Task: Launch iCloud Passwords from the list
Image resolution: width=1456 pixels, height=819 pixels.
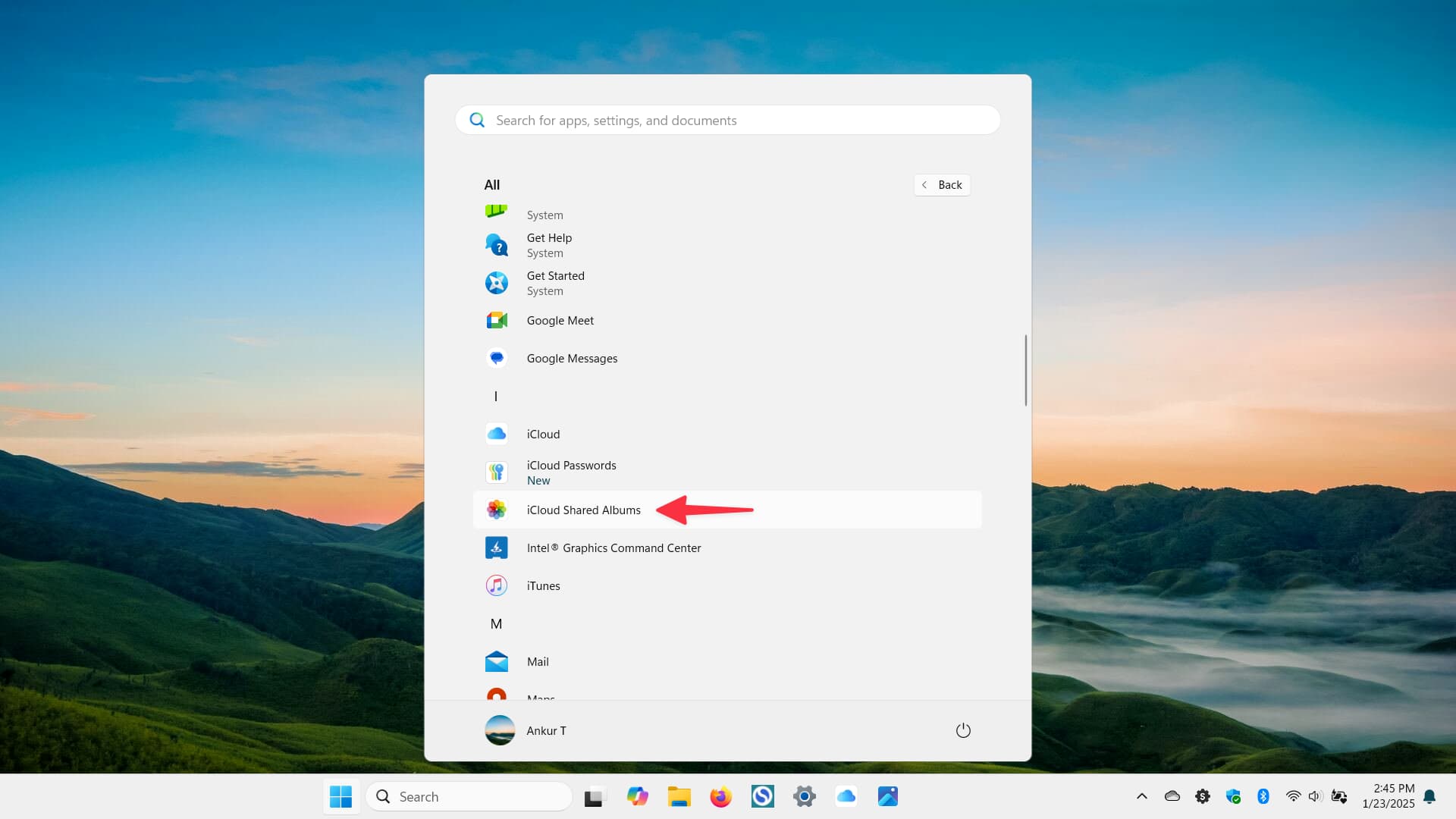Action: (726, 472)
